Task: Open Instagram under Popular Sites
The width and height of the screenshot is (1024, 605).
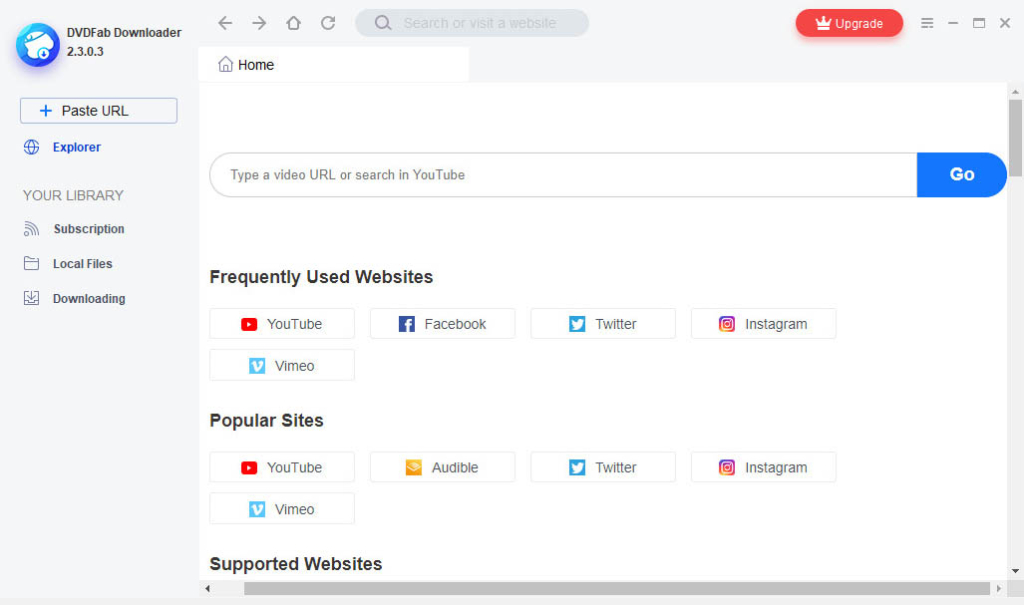Action: pos(763,468)
